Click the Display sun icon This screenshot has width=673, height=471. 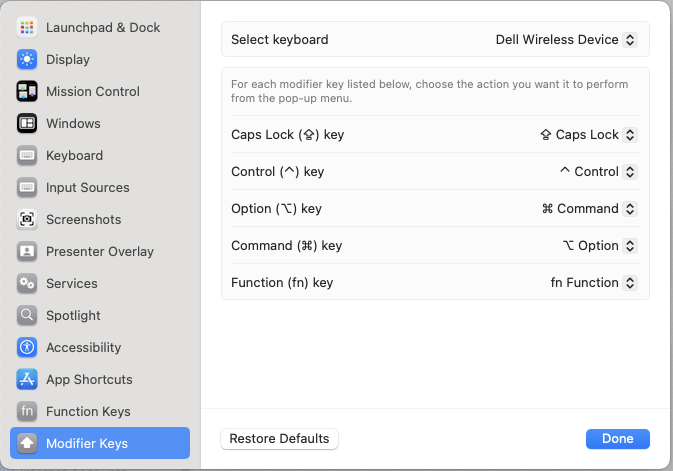point(27,59)
